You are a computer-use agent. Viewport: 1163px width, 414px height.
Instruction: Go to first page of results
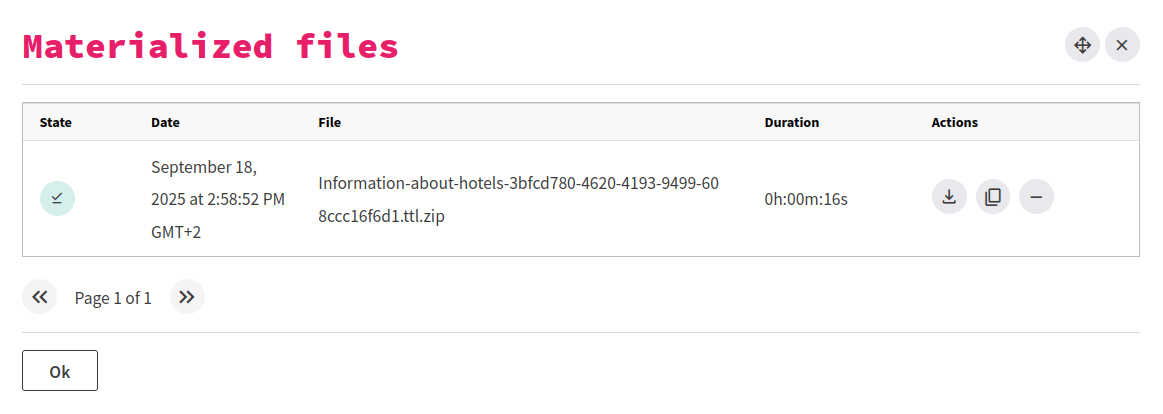point(40,297)
